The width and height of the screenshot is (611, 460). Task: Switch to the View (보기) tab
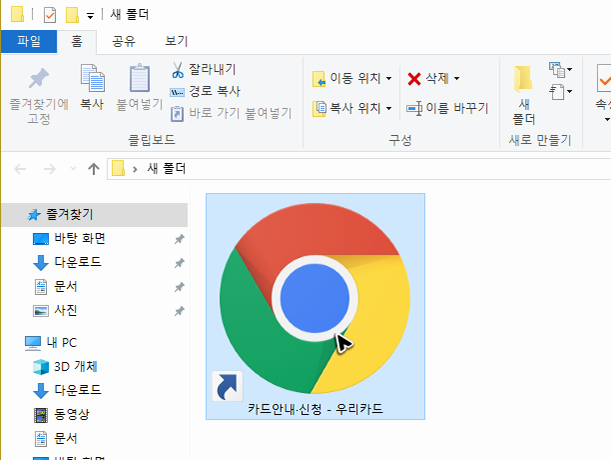pyautogui.click(x=176, y=41)
